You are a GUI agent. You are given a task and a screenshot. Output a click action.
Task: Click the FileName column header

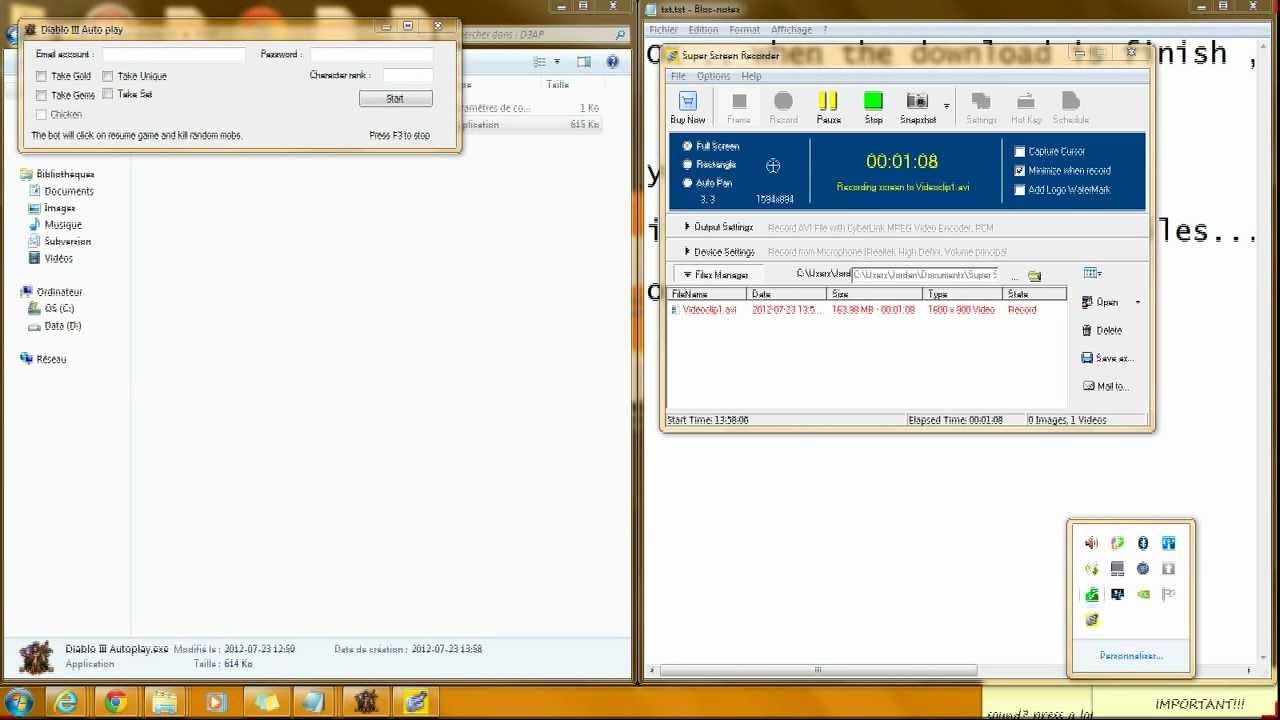pyautogui.click(x=707, y=294)
